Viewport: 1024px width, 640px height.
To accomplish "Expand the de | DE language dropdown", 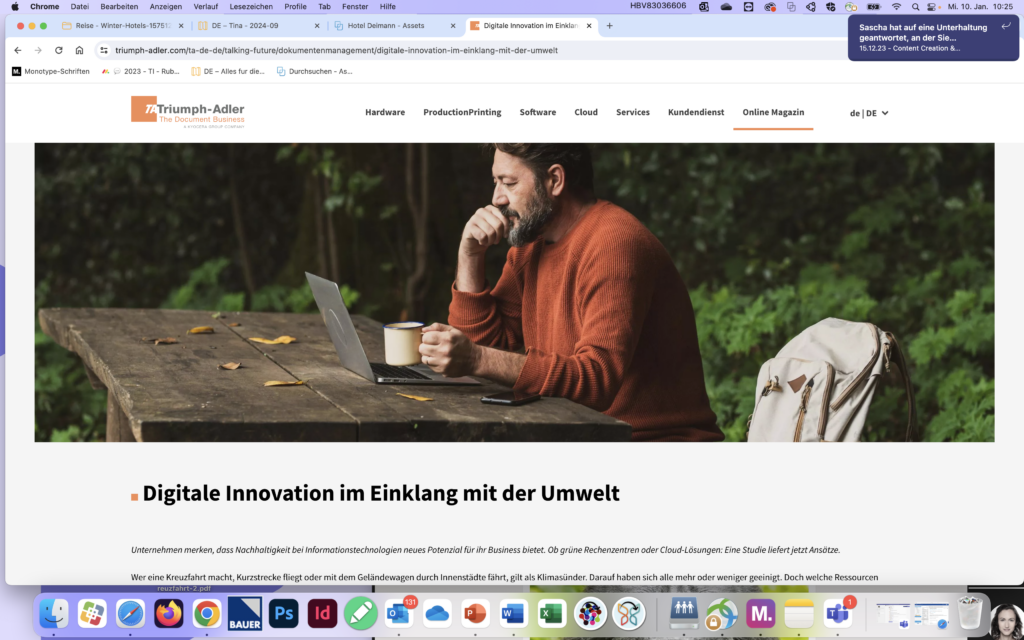I will pyautogui.click(x=869, y=113).
